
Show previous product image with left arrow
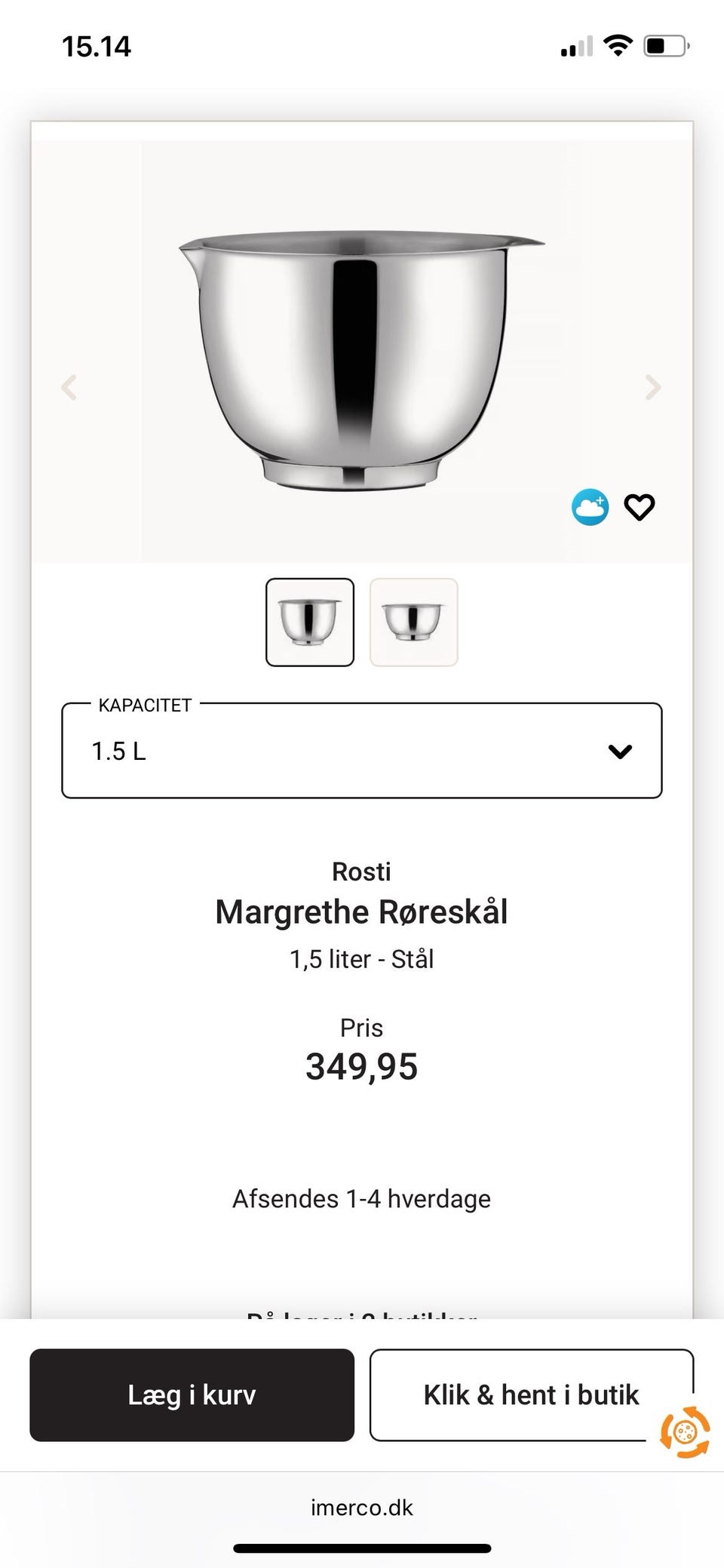(69, 388)
